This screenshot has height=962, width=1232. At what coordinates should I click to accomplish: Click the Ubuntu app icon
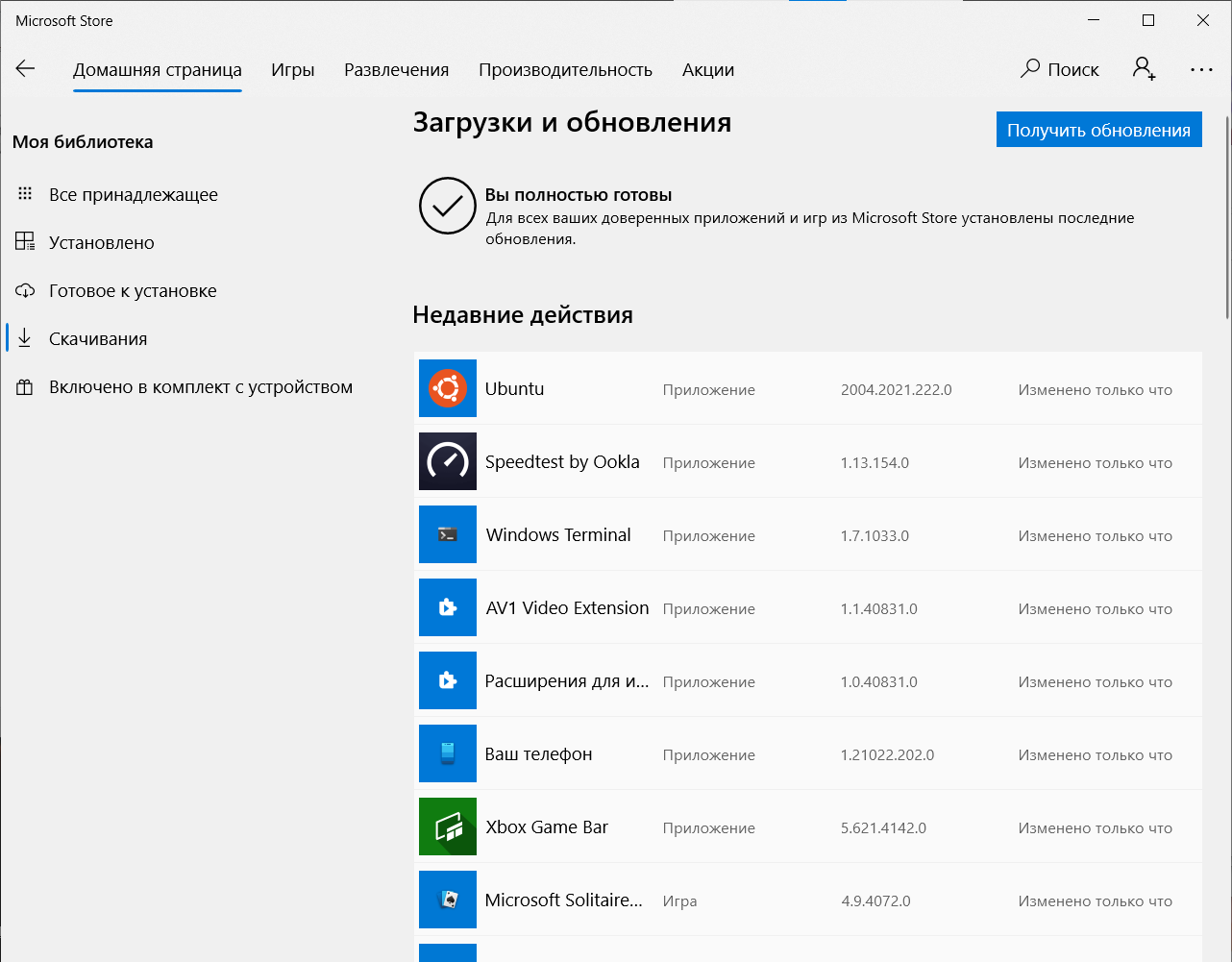pos(448,388)
